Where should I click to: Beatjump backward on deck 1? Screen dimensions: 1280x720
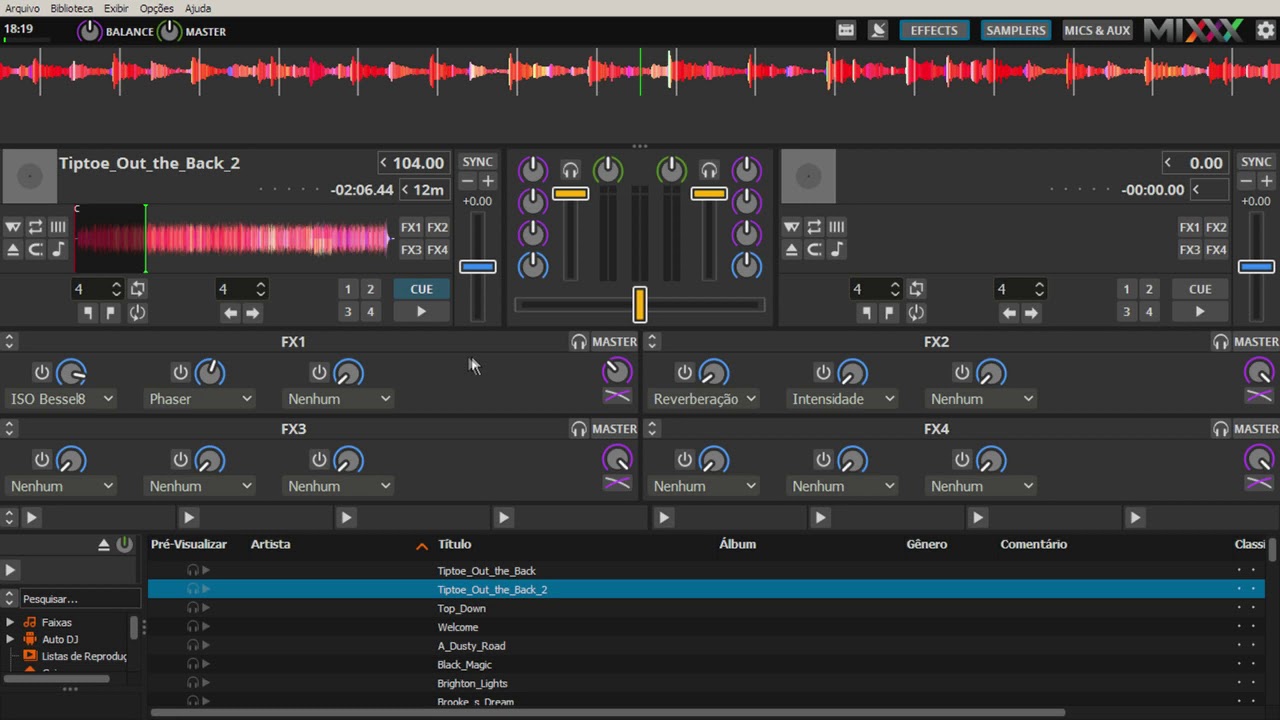coord(231,313)
